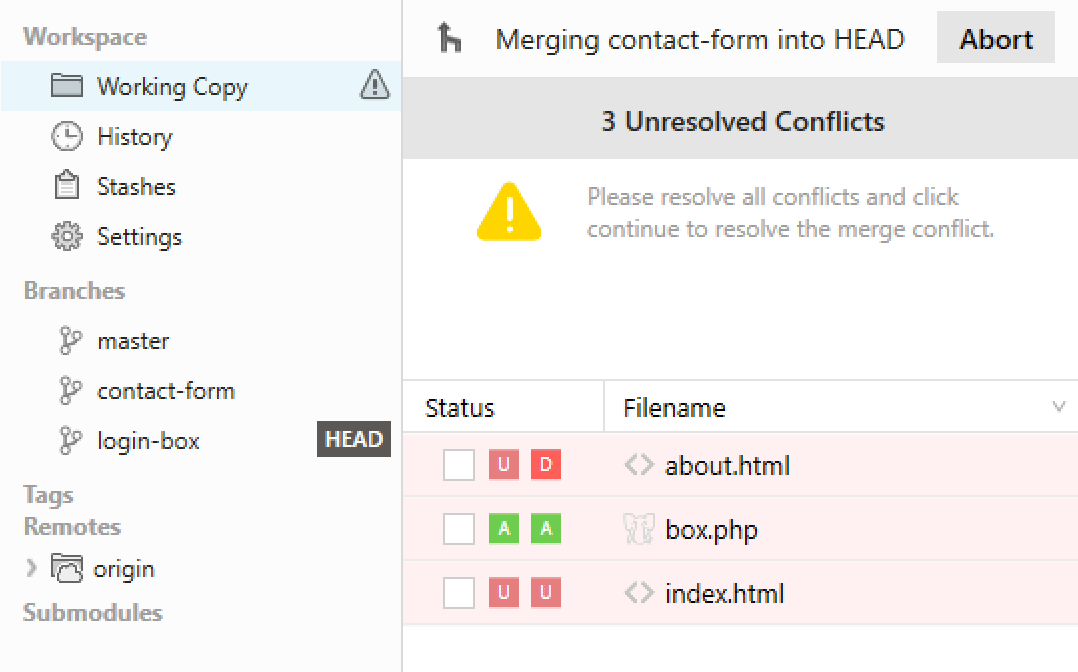This screenshot has width=1078, height=672.
Task: Click the 3 Unresolved Conflicts banner
Action: coord(740,120)
